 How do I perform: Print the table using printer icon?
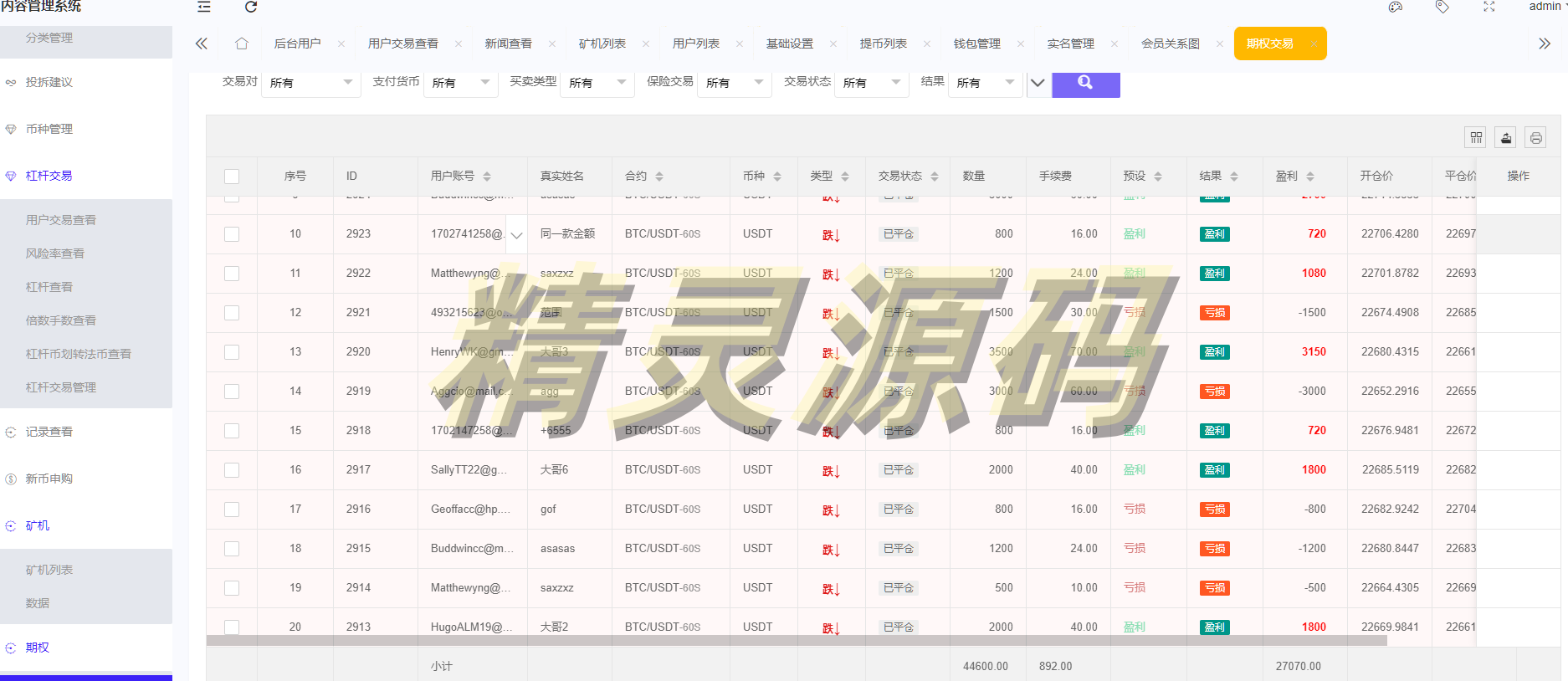point(1535,138)
